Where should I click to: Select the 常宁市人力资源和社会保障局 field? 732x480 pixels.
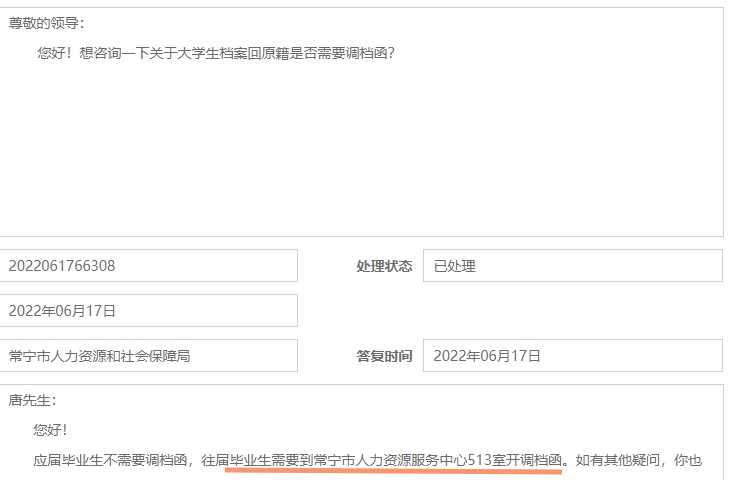point(148,356)
